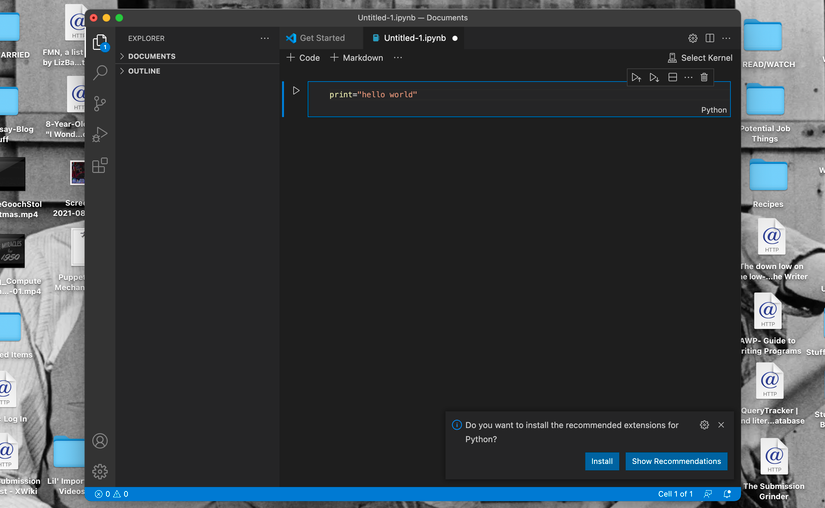Open the Manage gear in activity bar
This screenshot has height=508, width=825.
pos(100,471)
